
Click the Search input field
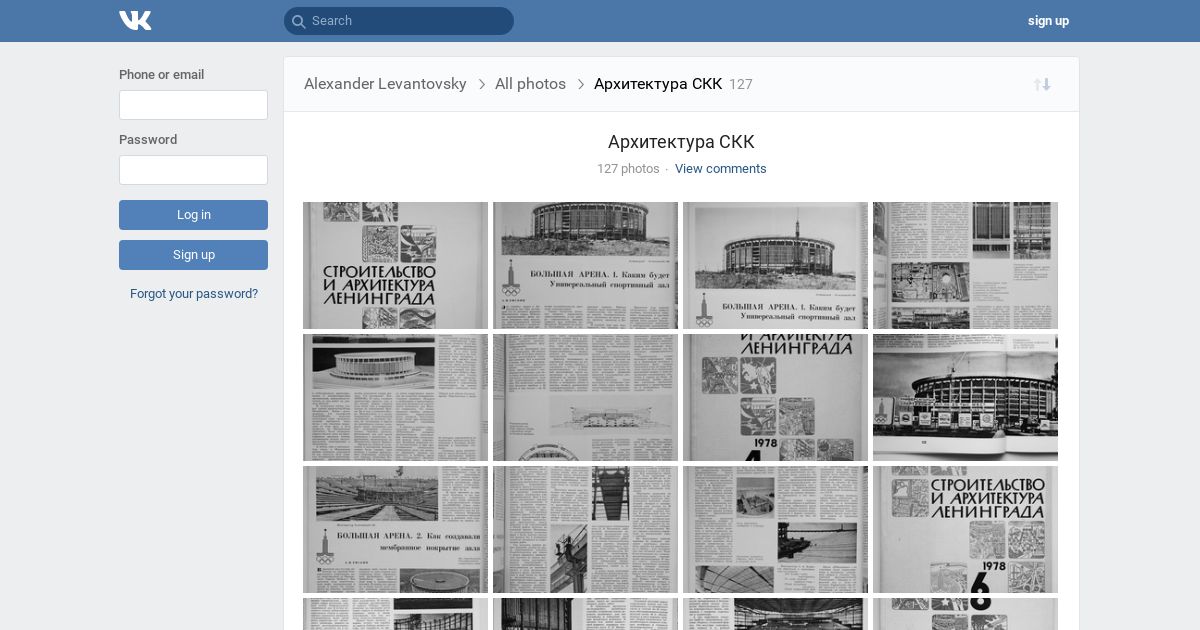399,21
